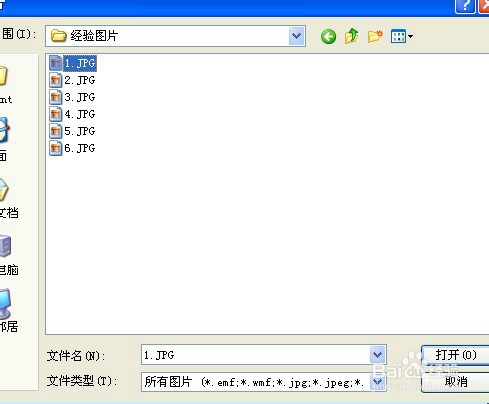The height and width of the screenshot is (404, 489).
Task: Select the file name 6.JPG
Action: point(80,148)
